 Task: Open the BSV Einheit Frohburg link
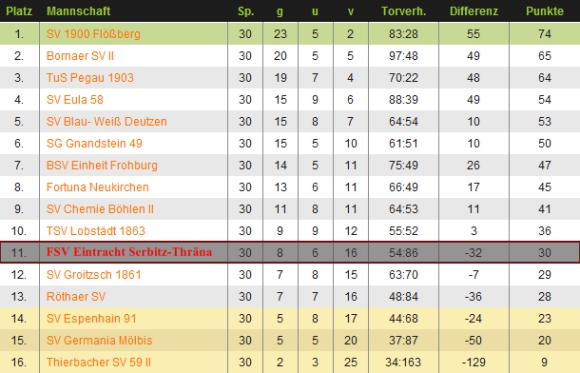point(102,165)
